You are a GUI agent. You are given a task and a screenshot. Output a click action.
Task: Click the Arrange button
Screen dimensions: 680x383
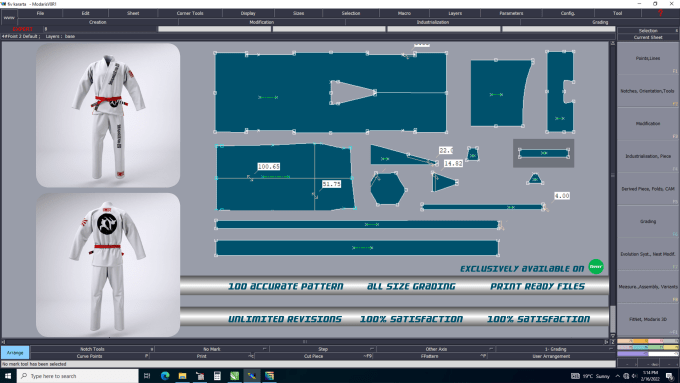click(15, 353)
